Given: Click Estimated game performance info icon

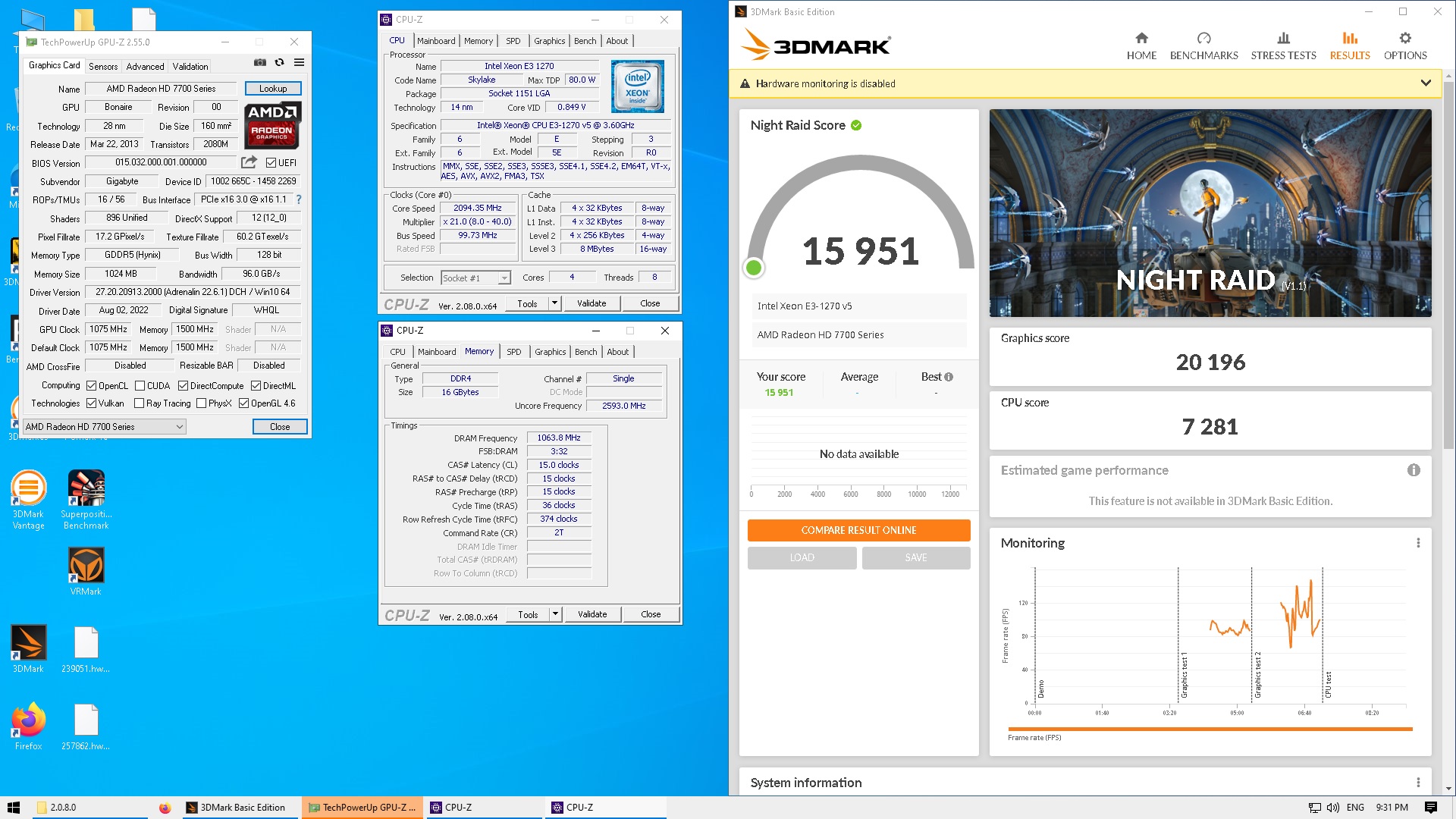Looking at the screenshot, I should pos(1414,470).
